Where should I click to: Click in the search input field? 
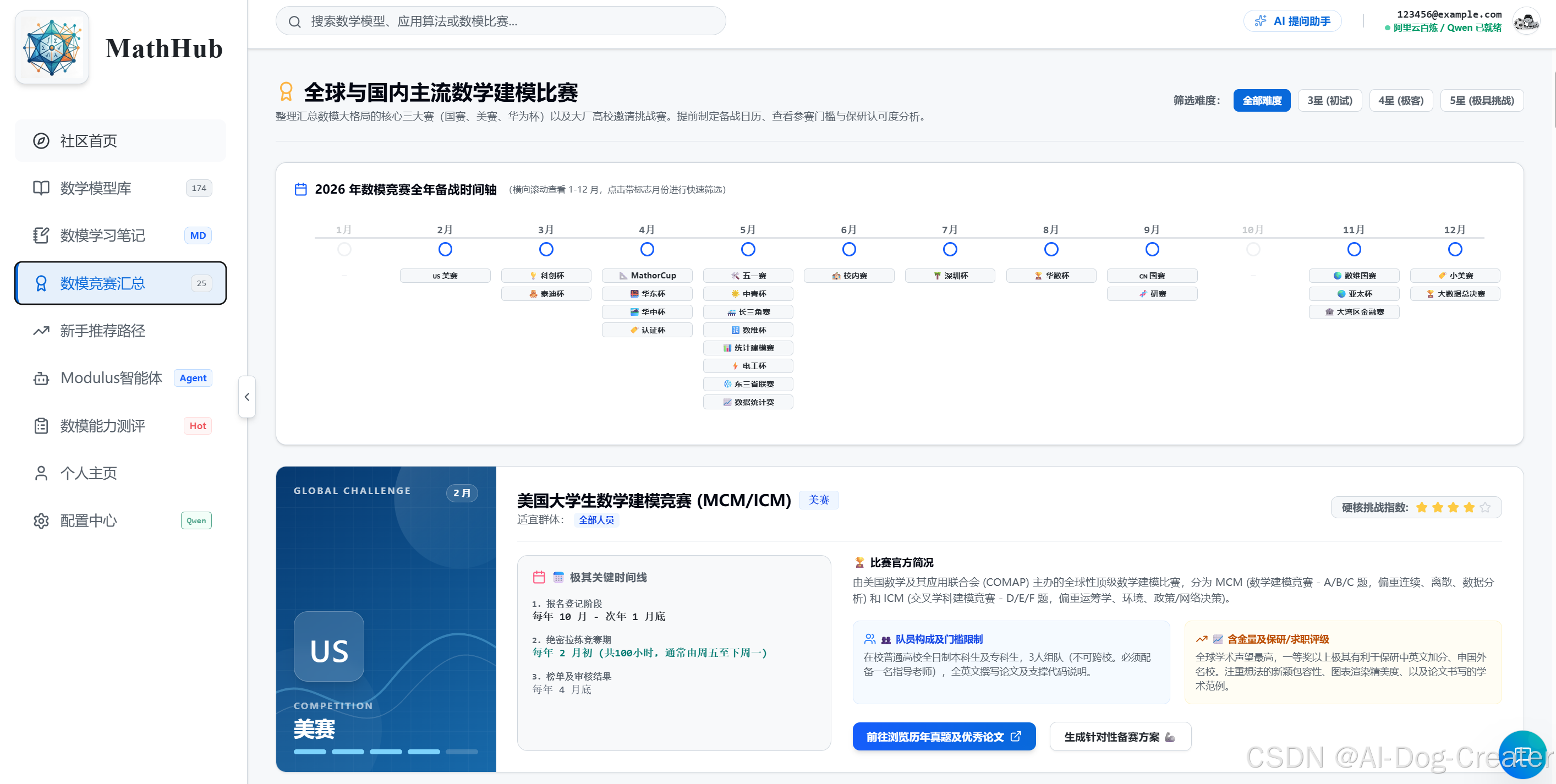point(501,21)
